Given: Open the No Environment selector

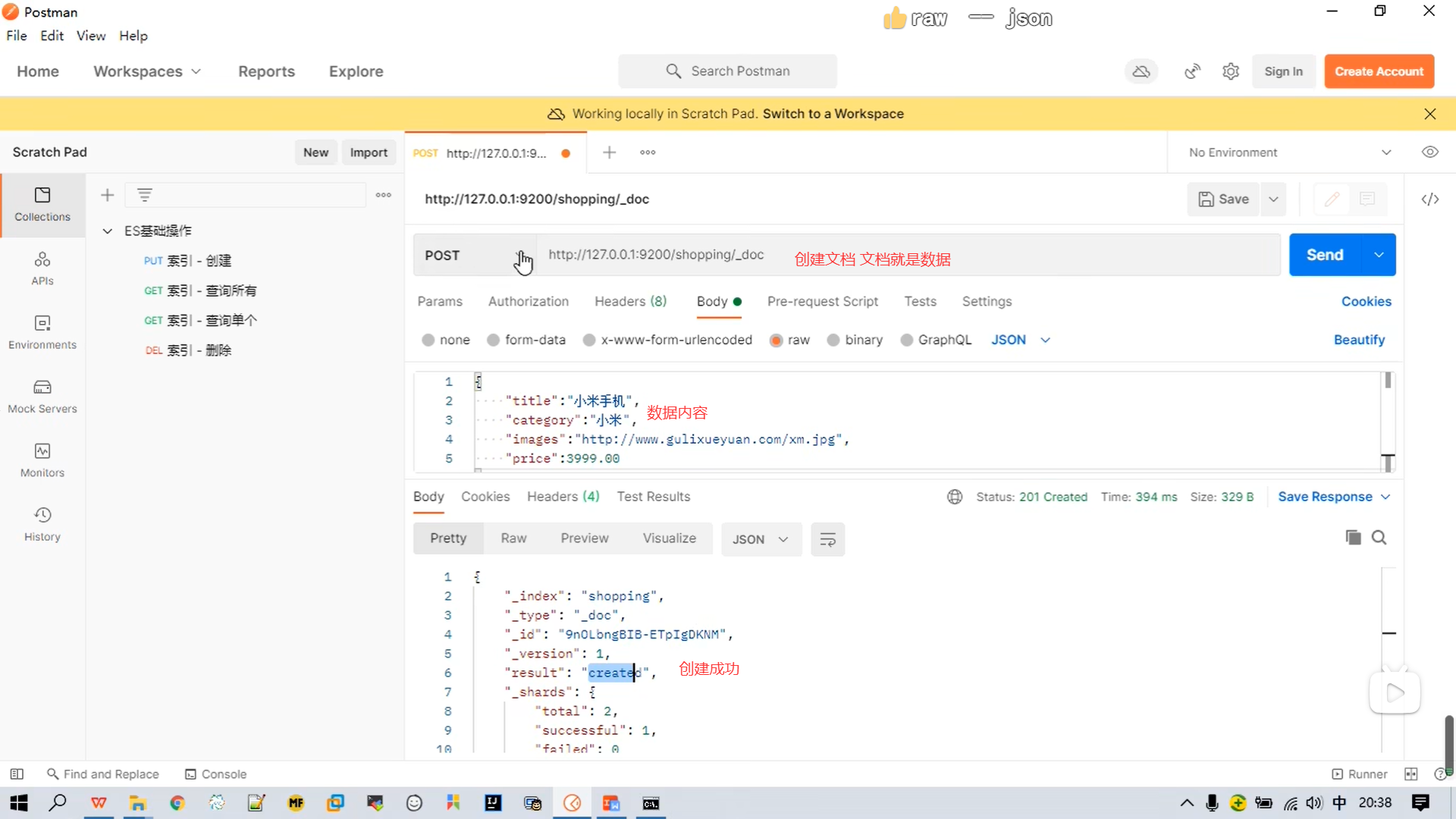Looking at the screenshot, I should (x=1289, y=152).
